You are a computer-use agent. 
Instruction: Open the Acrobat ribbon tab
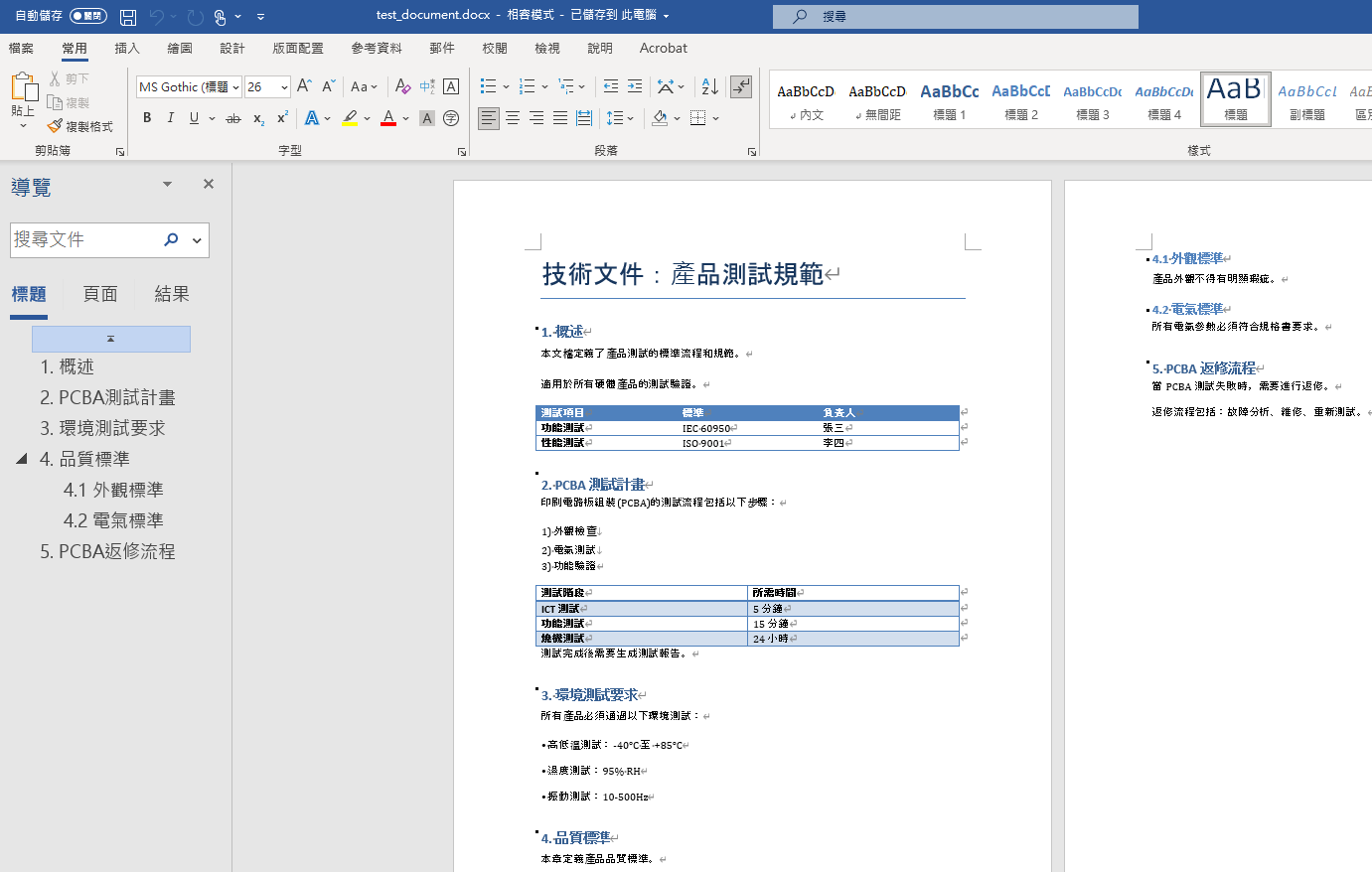tap(664, 48)
